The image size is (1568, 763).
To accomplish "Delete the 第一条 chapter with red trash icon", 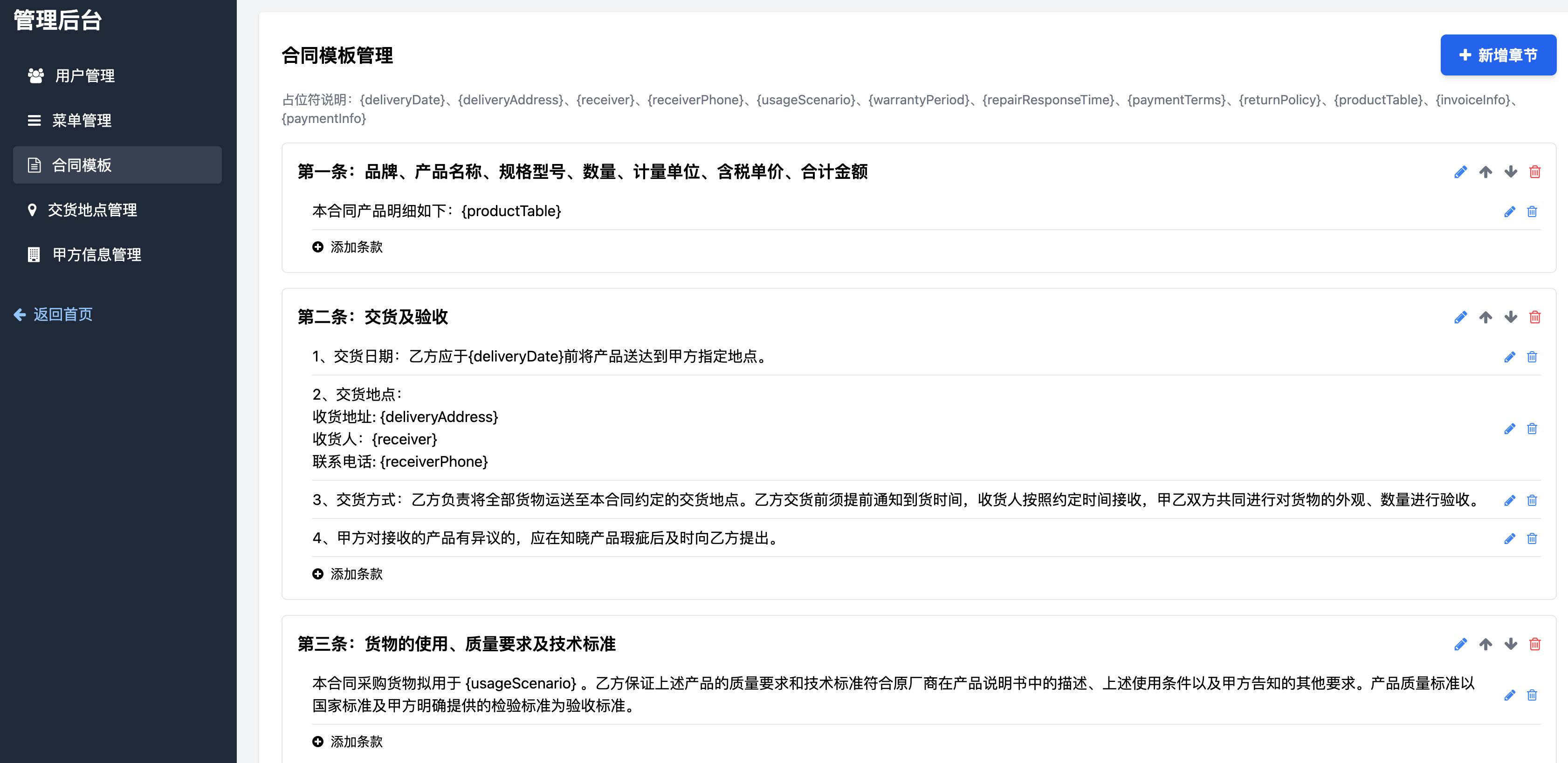I will pos(1535,172).
